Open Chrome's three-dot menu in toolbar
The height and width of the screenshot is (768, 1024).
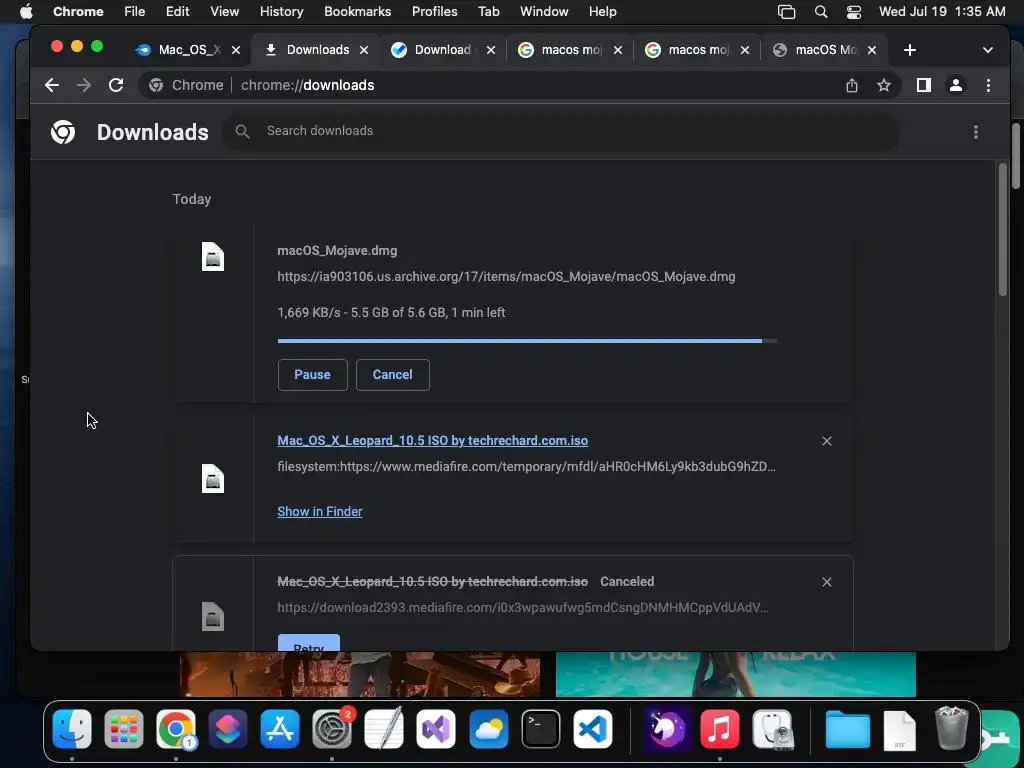tap(988, 85)
